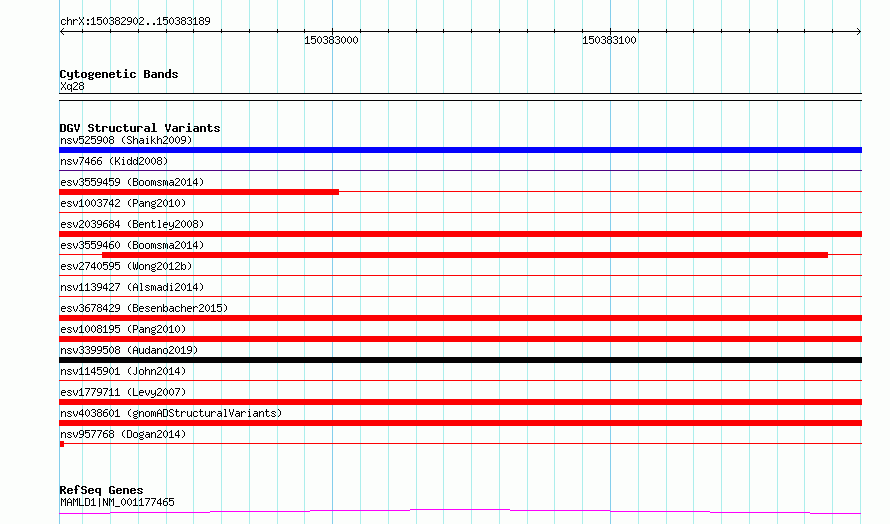The height and width of the screenshot is (524, 890).
Task: Open variant esv1003742 (Pang2010) label
Action: (x=123, y=203)
